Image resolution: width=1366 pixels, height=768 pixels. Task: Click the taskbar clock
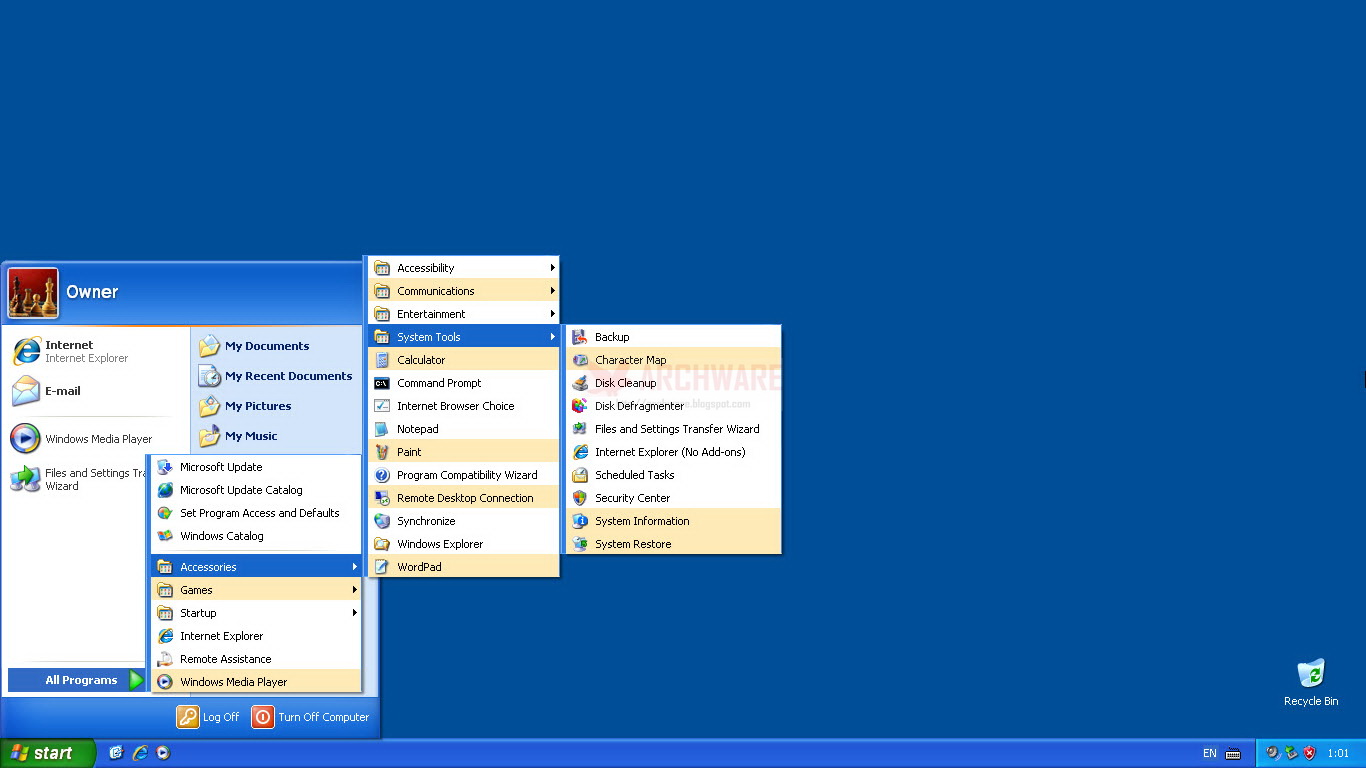coord(1338,754)
